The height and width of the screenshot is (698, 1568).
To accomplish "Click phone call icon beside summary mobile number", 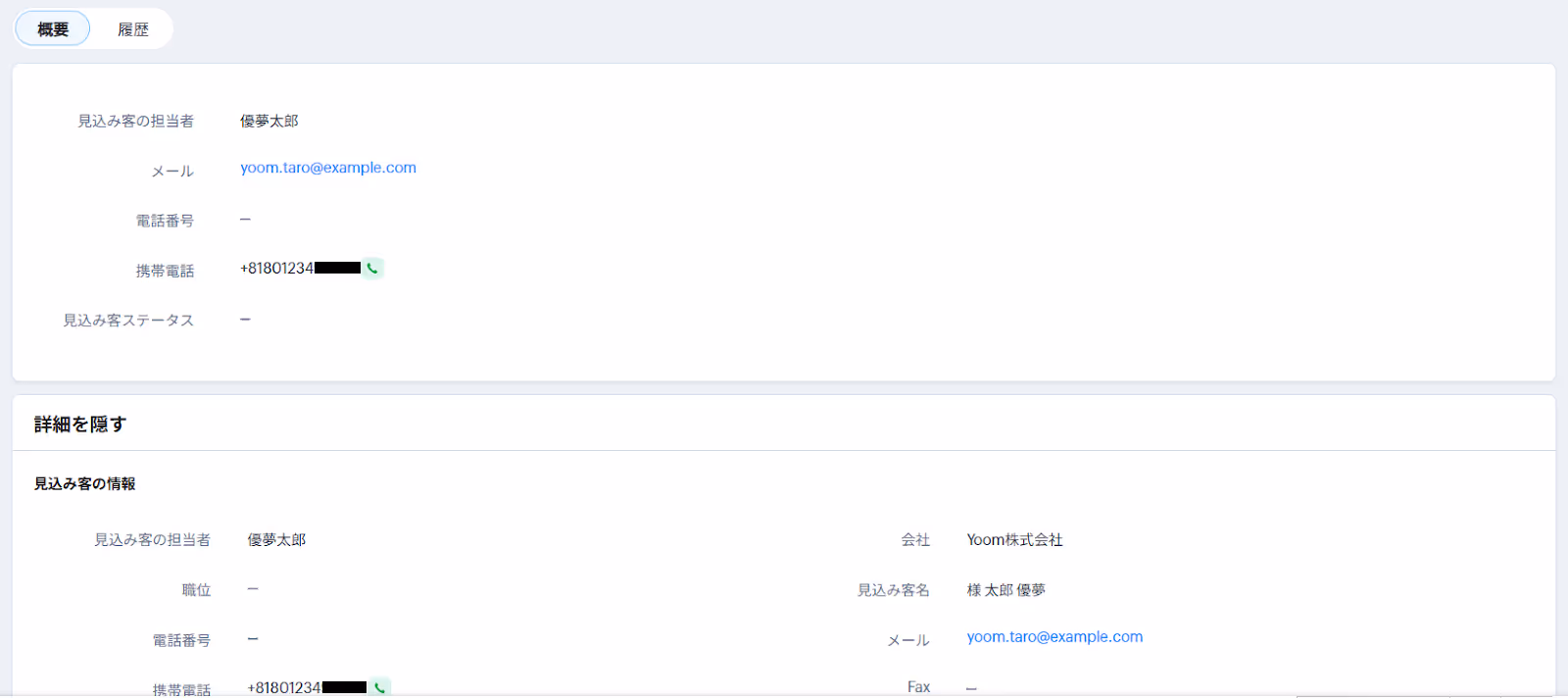I will [x=372, y=269].
